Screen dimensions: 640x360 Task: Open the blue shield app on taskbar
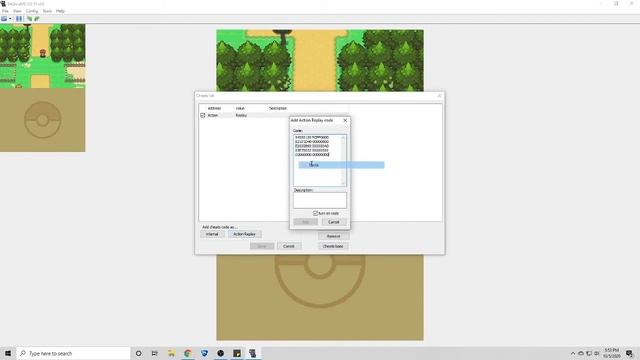pos(204,353)
